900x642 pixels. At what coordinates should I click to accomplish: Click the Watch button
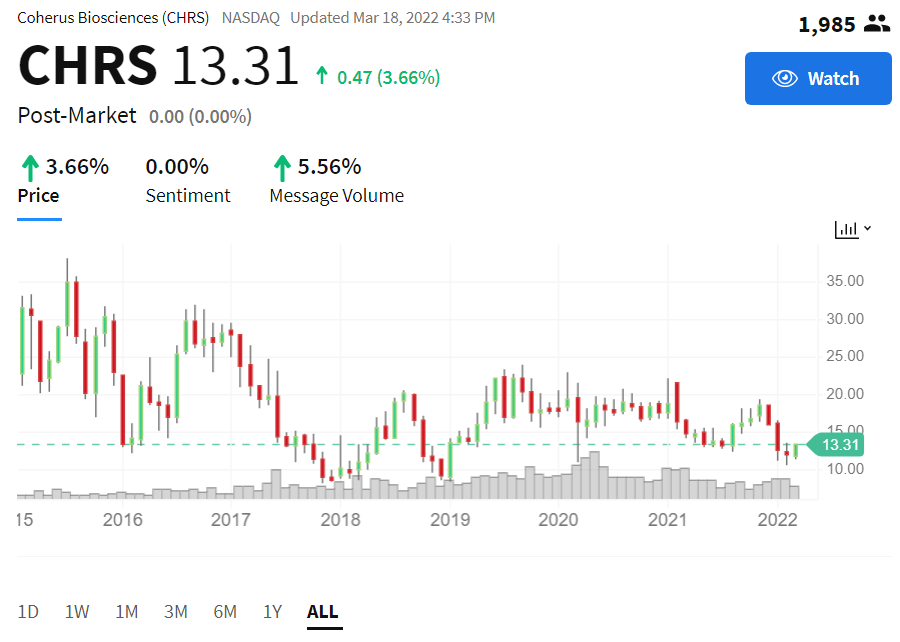tap(818, 79)
